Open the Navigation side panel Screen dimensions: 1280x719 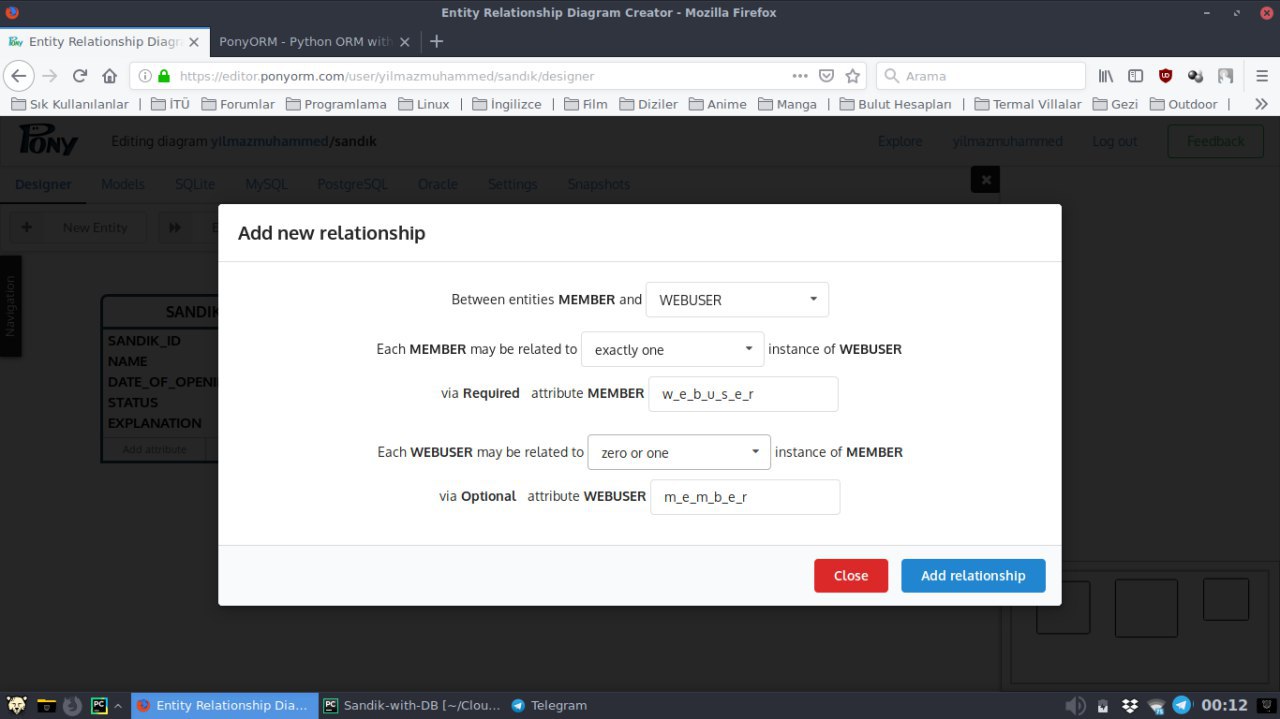click(10, 306)
